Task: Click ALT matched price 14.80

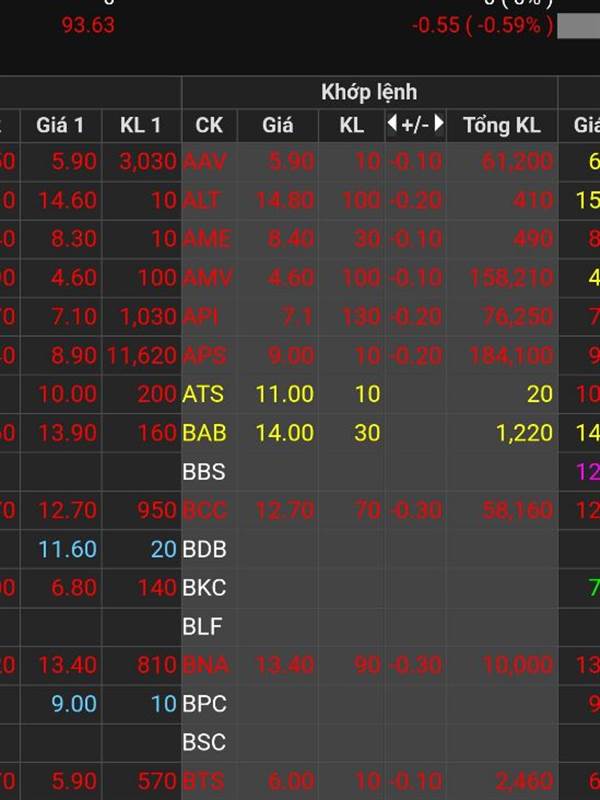Action: (x=285, y=200)
